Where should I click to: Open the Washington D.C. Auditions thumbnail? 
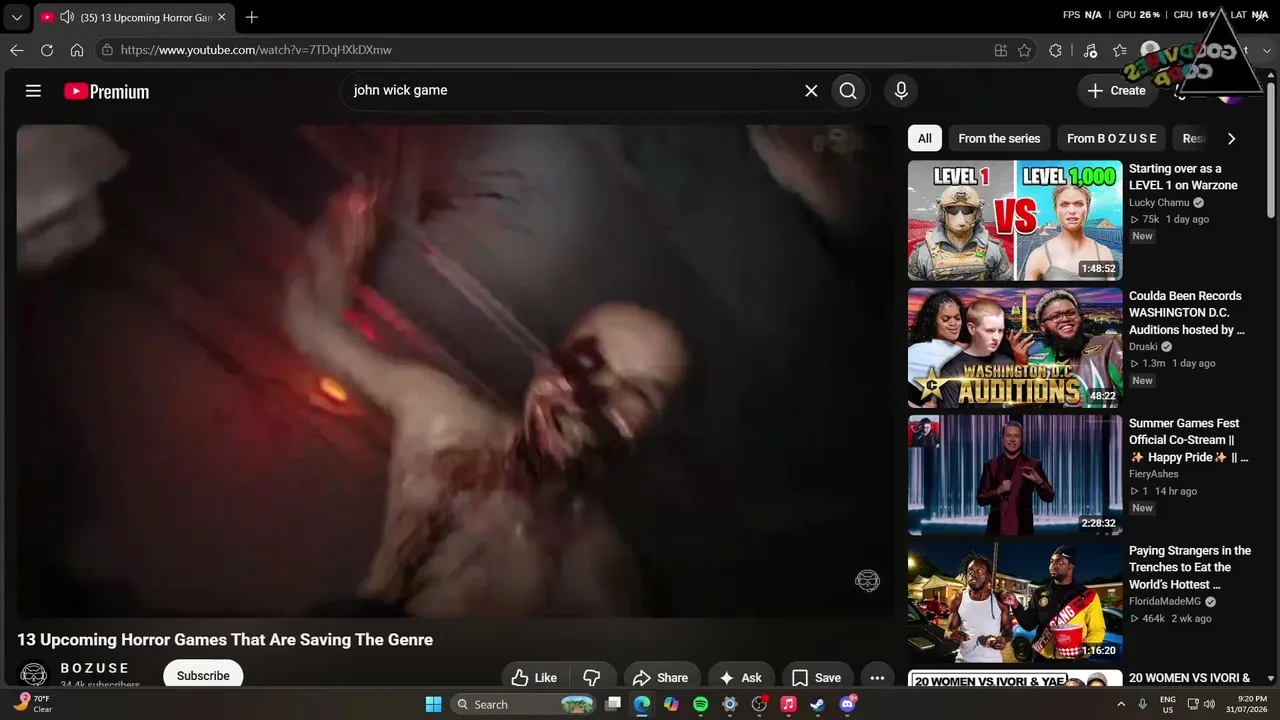tap(1015, 348)
